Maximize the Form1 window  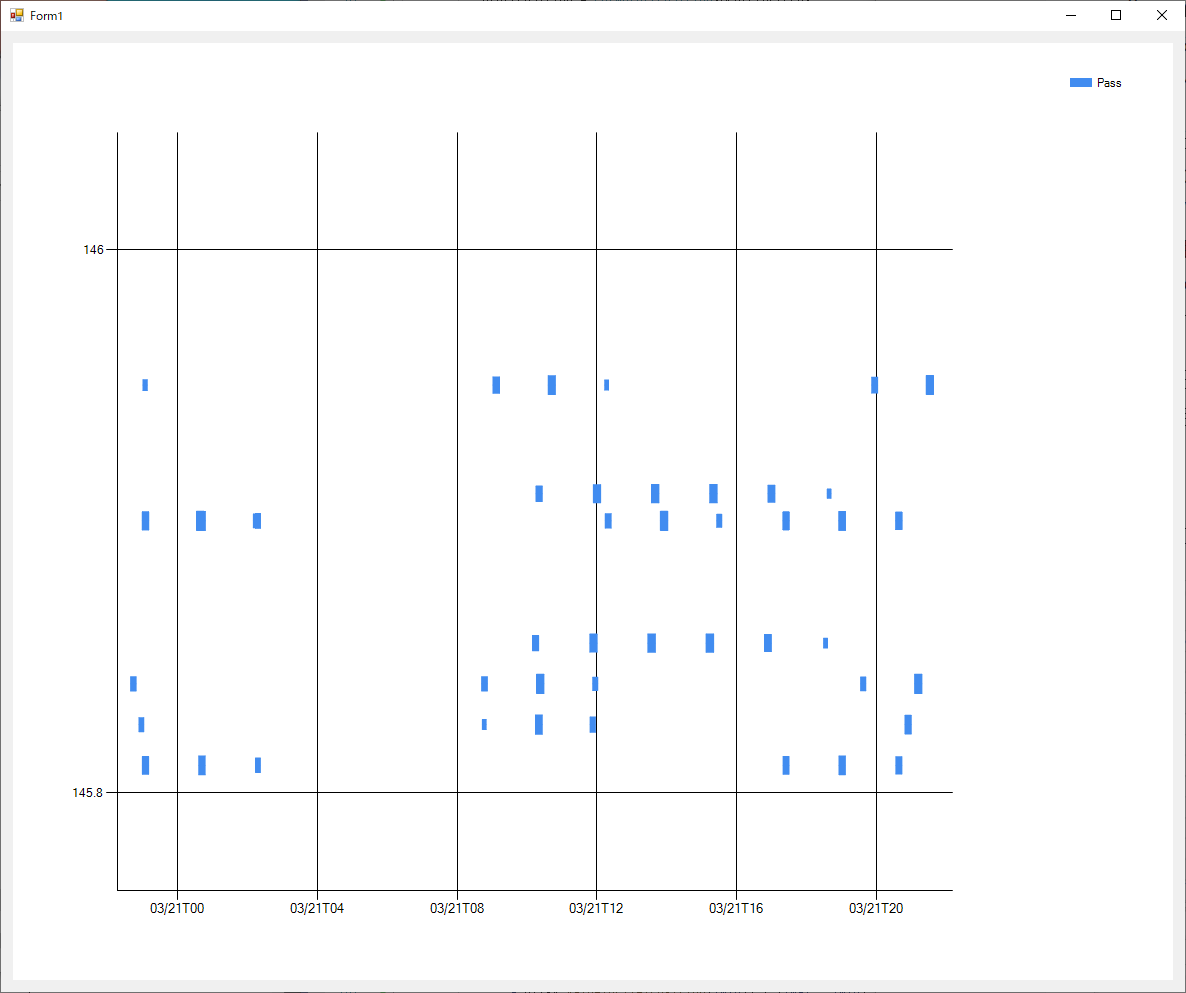(x=1116, y=15)
